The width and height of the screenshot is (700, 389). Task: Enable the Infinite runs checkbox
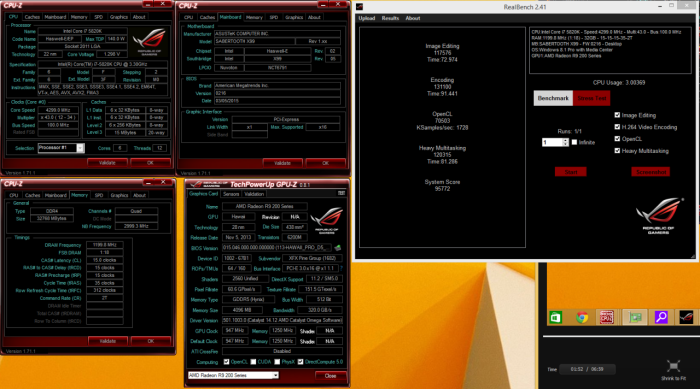coord(575,142)
